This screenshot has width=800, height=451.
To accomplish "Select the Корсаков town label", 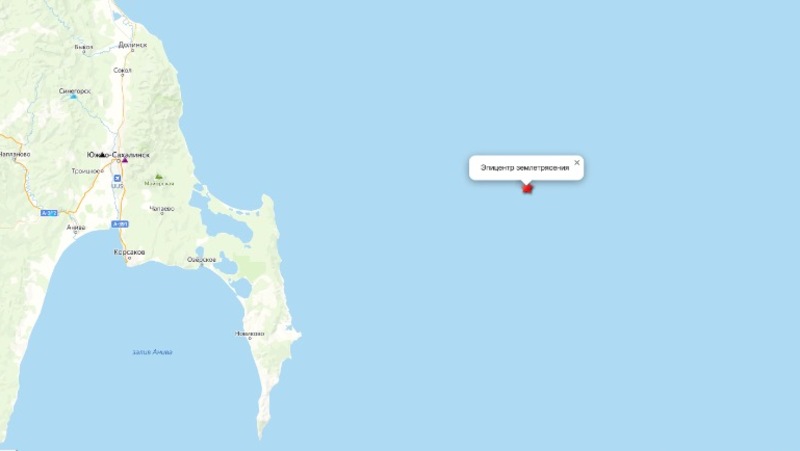I will click(129, 252).
